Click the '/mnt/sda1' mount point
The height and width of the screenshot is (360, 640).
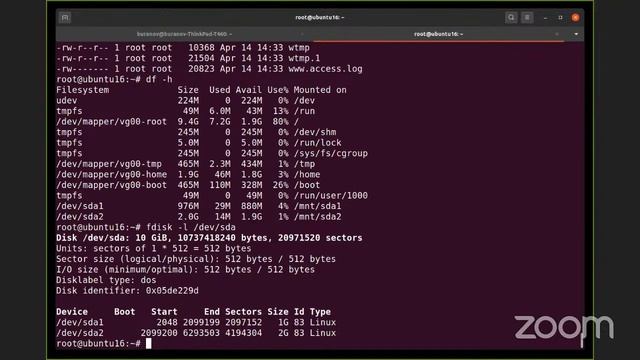pyautogui.click(x=318, y=207)
